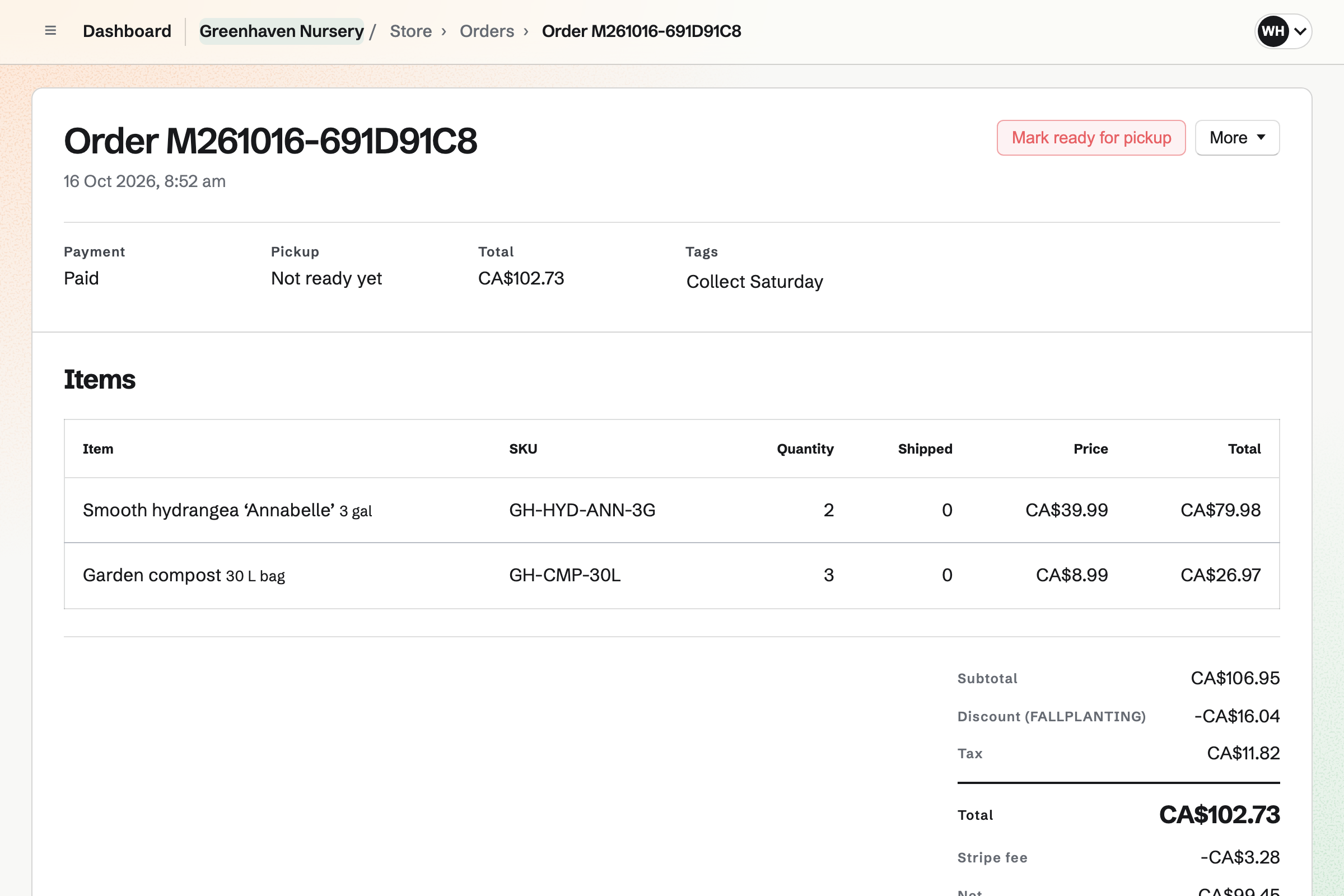Click the CA$79.98 hydrangea line total
The height and width of the screenshot is (896, 1344).
1220,510
